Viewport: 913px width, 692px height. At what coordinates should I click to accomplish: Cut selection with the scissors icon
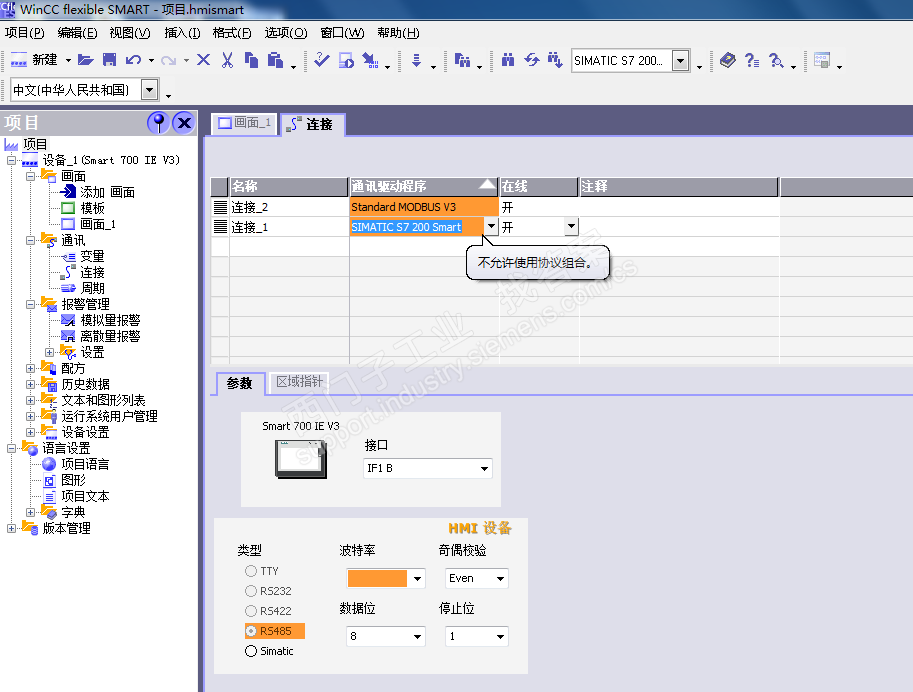point(227,60)
